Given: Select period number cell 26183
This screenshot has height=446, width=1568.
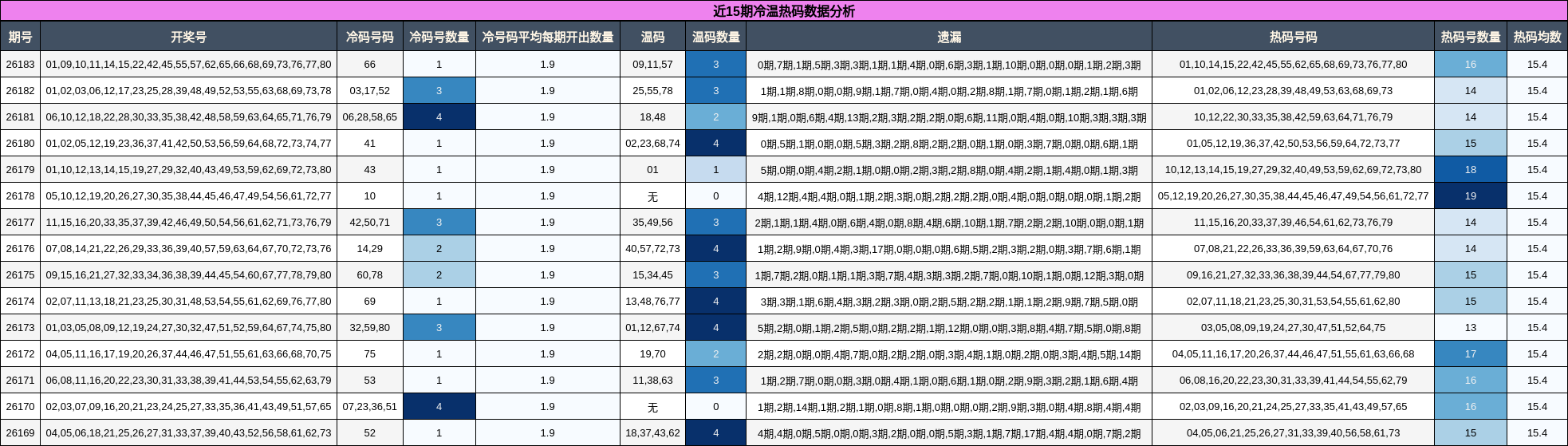Looking at the screenshot, I should [20, 65].
